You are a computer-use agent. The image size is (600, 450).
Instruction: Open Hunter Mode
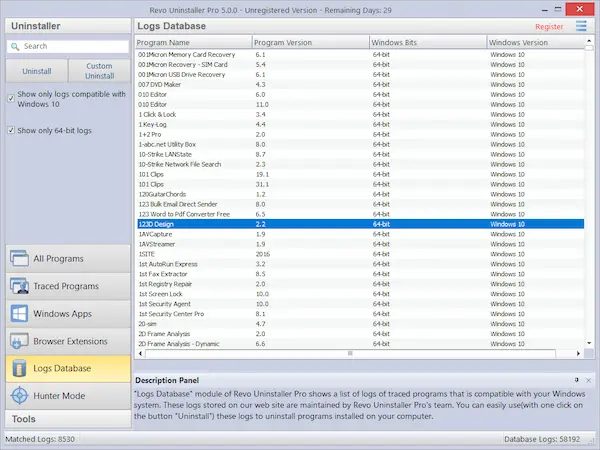(x=68, y=396)
